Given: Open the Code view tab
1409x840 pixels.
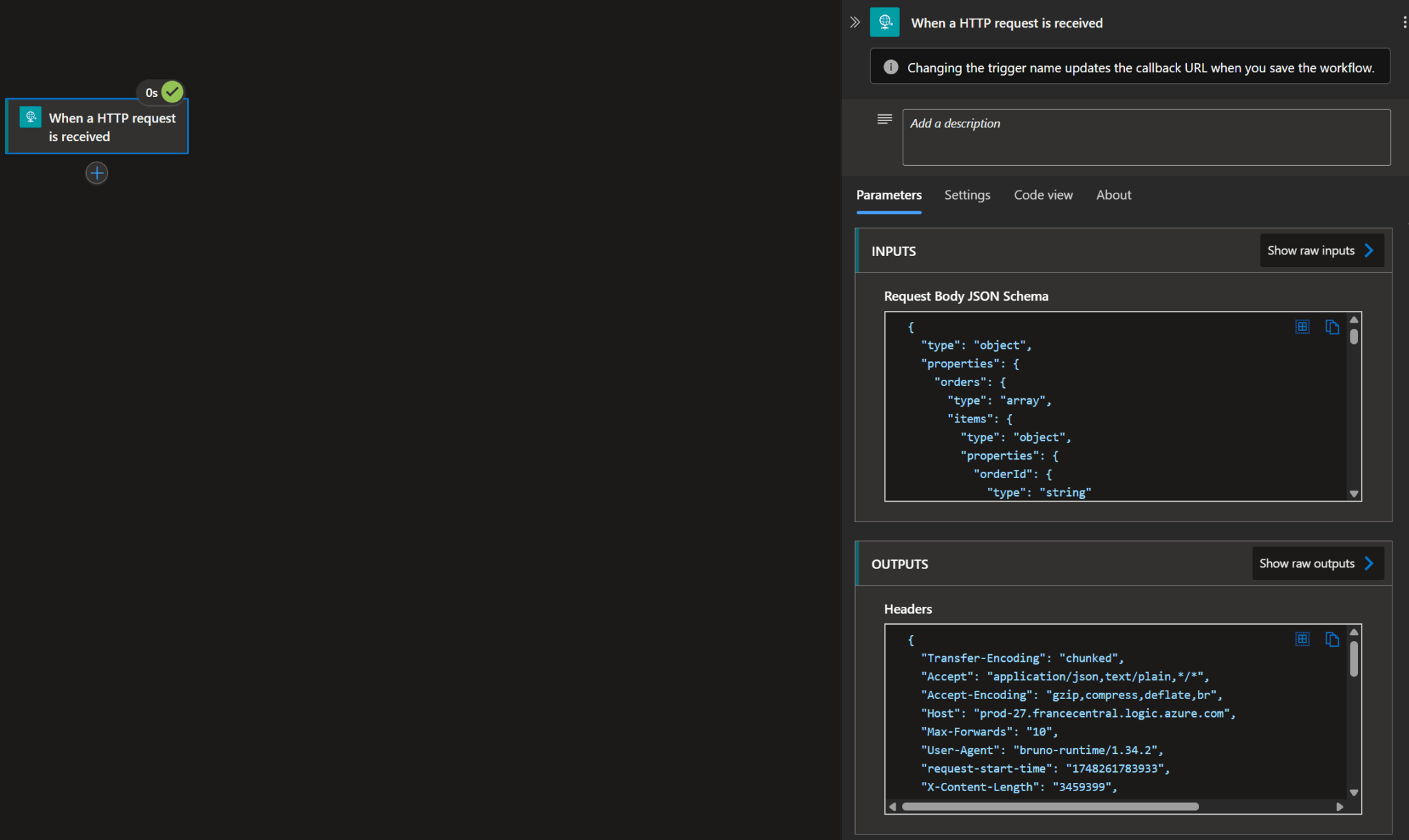Looking at the screenshot, I should [x=1043, y=195].
